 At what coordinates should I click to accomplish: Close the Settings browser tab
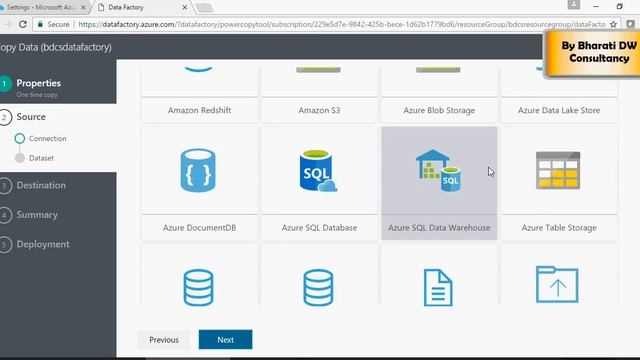click(x=83, y=7)
